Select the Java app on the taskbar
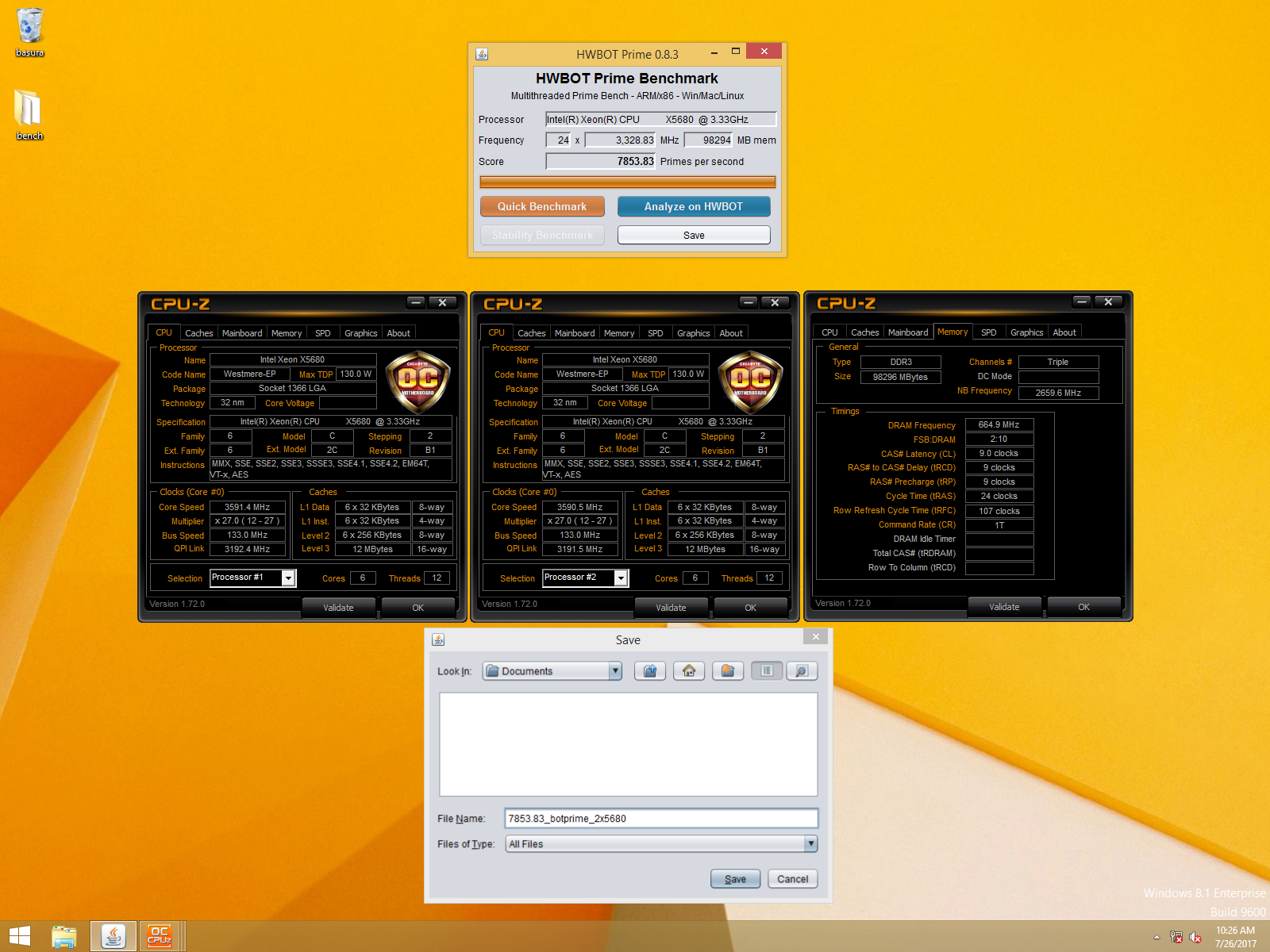This screenshot has height=952, width=1270. point(114,936)
